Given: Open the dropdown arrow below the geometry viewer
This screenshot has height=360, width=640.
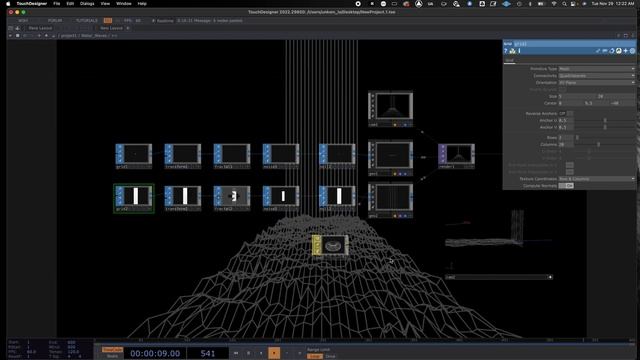Looking at the screenshot, I should tap(550, 277).
